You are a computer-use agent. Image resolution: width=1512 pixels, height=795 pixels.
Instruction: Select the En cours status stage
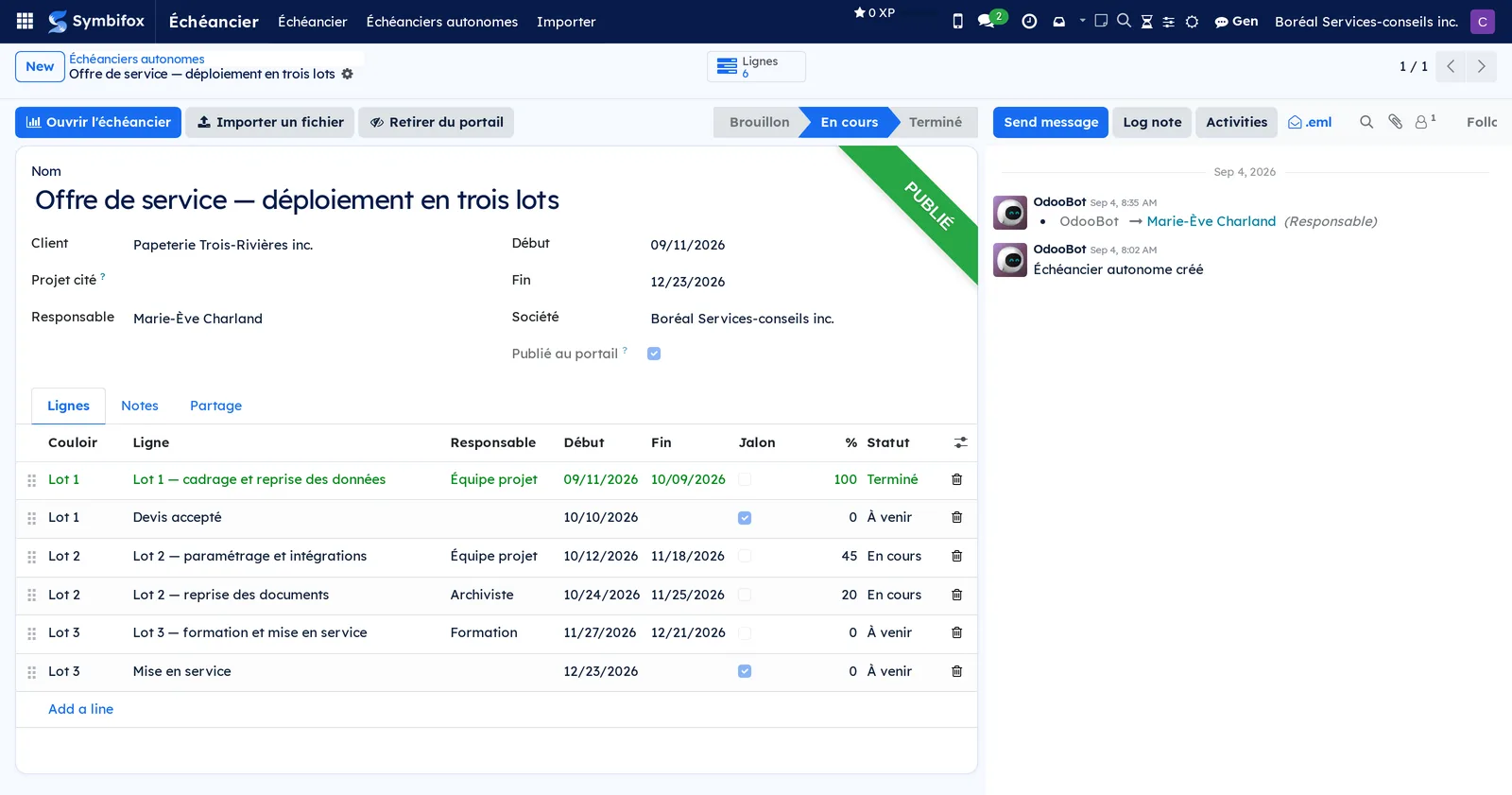click(x=849, y=122)
